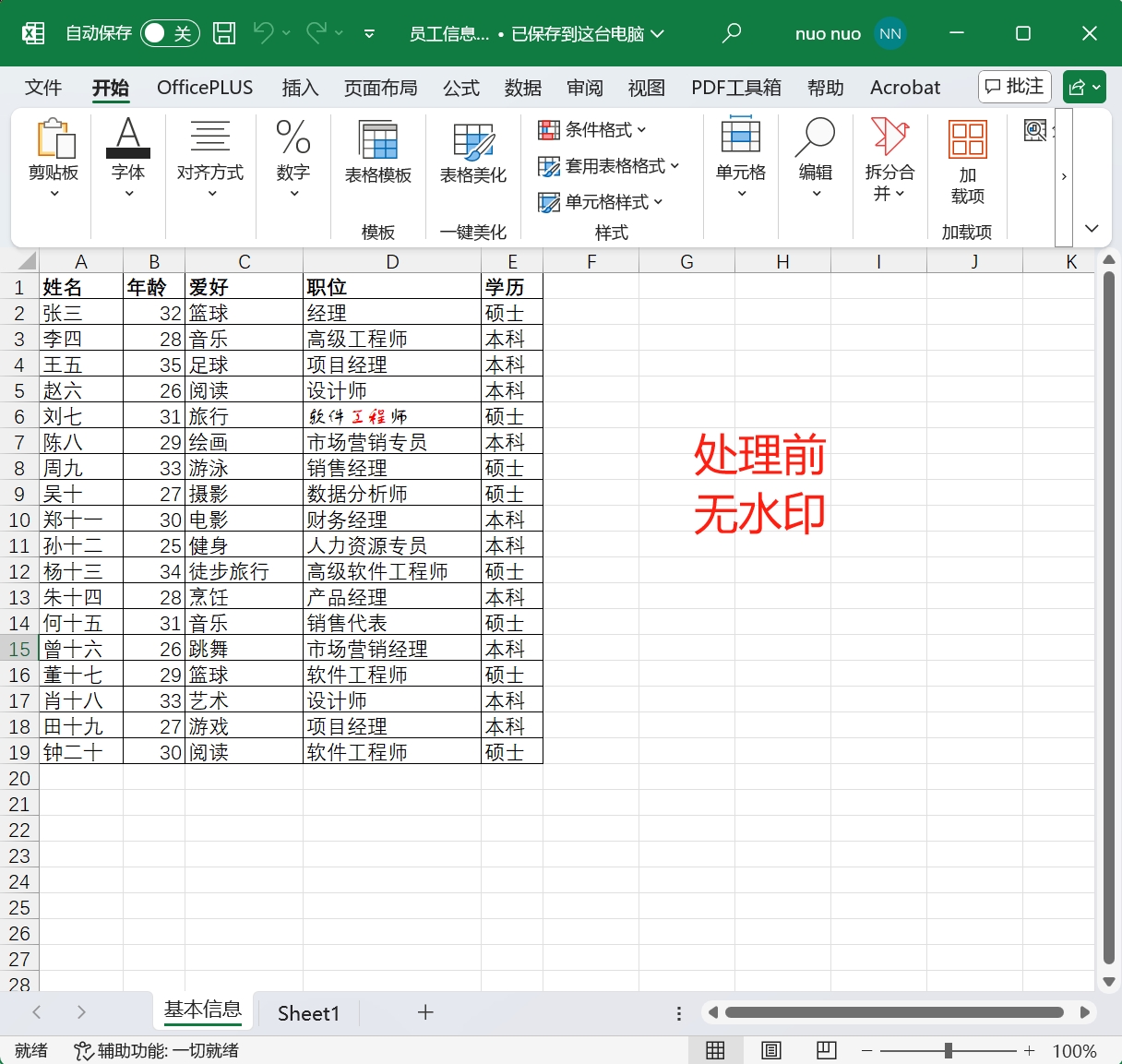This screenshot has width=1122, height=1064.
Task: Click the undo arrow icon
Action: [x=263, y=33]
